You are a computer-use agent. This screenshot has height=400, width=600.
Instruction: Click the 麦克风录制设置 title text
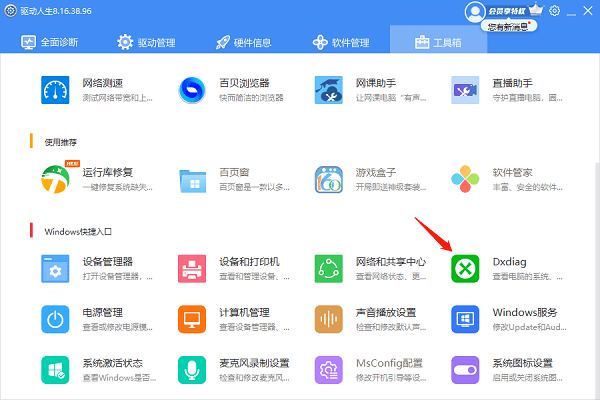pos(254,363)
